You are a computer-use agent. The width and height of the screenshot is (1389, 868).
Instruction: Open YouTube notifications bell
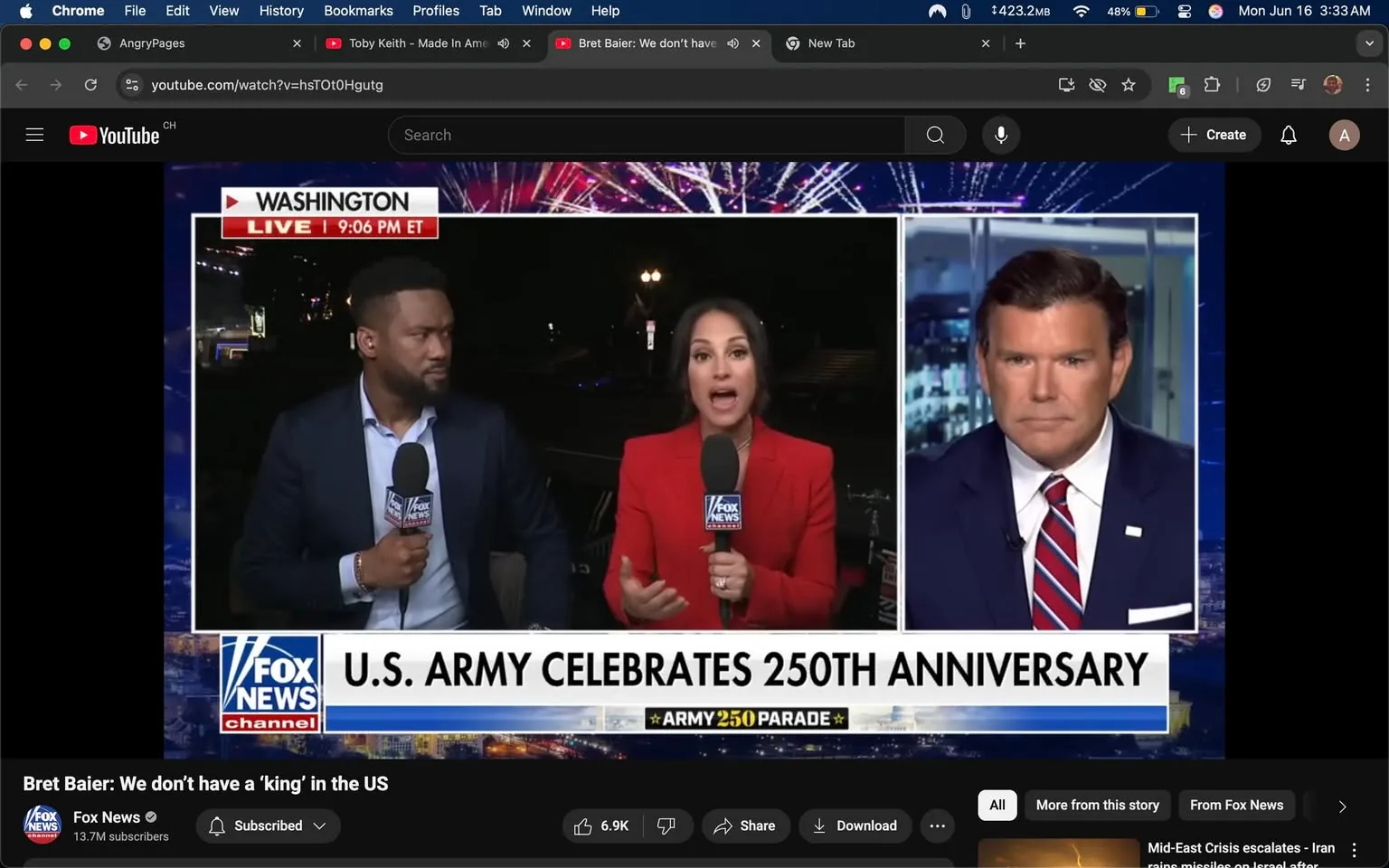(1288, 134)
